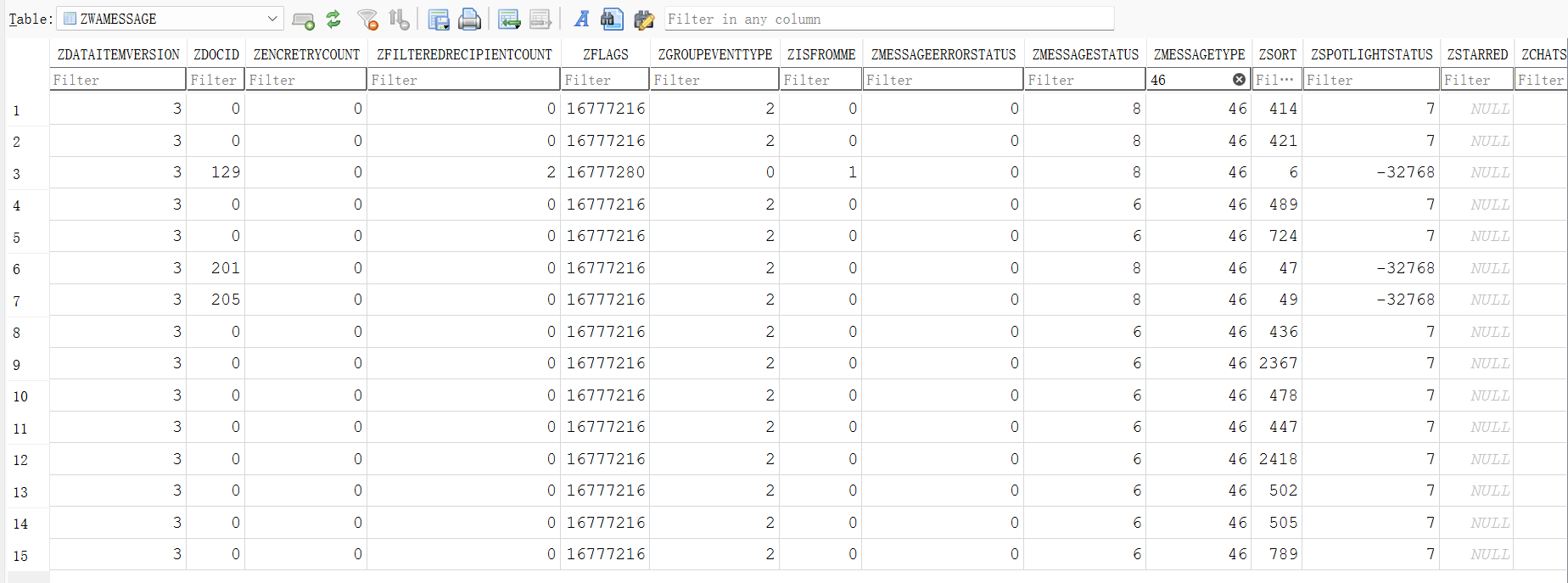Click the ZENCRETRYCOUNT column header
The image size is (1568, 583).
coord(306,54)
